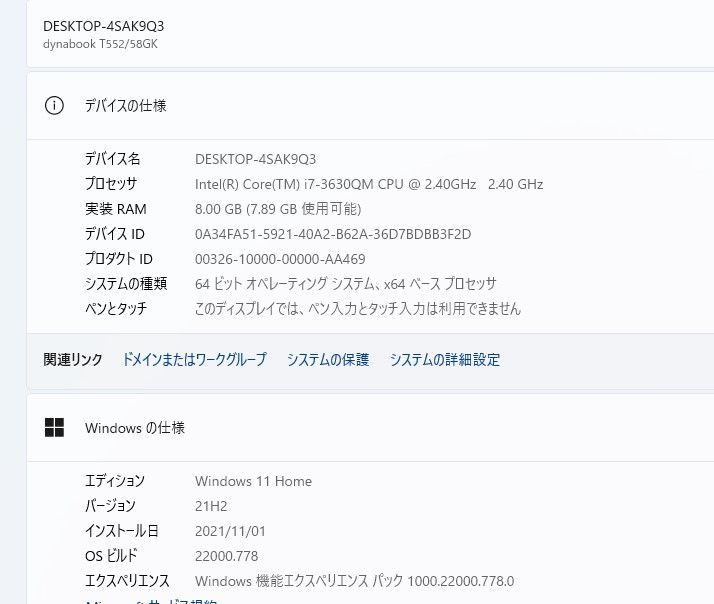Select the Windows 機能エクスペリエンス パック value

pyautogui.click(x=354, y=581)
